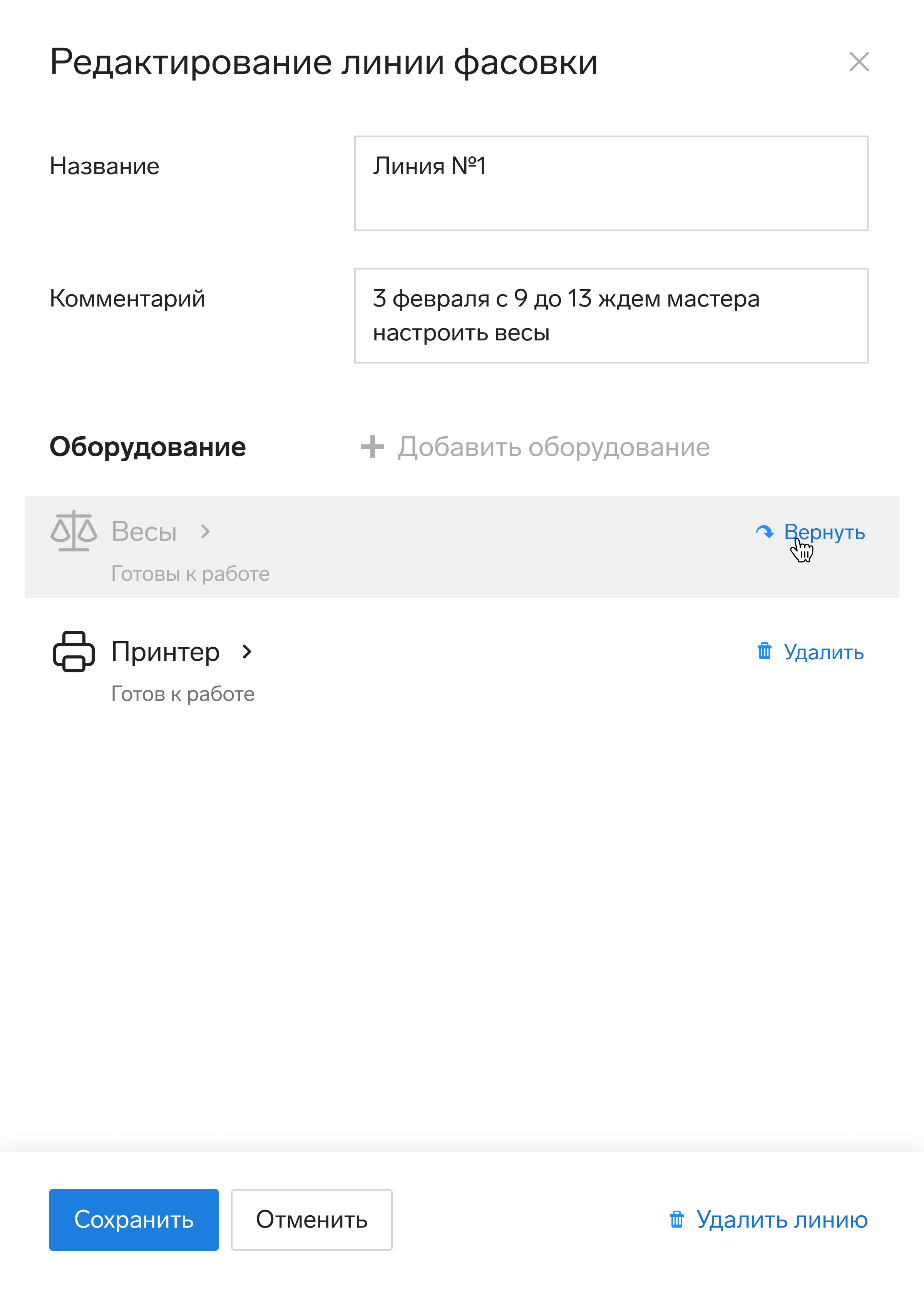The height and width of the screenshot is (1300, 924).
Task: Close the editing dialog with X icon
Action: pos(859,62)
